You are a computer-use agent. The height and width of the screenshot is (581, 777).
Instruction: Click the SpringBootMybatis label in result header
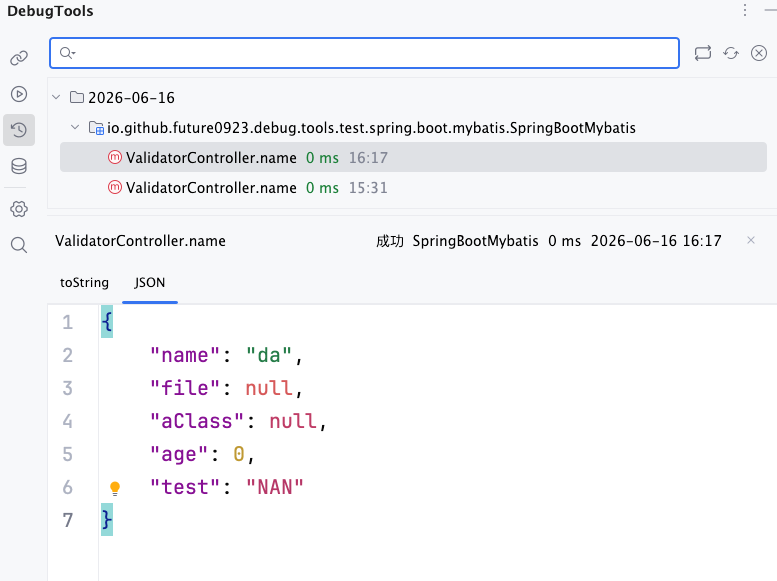click(475, 241)
